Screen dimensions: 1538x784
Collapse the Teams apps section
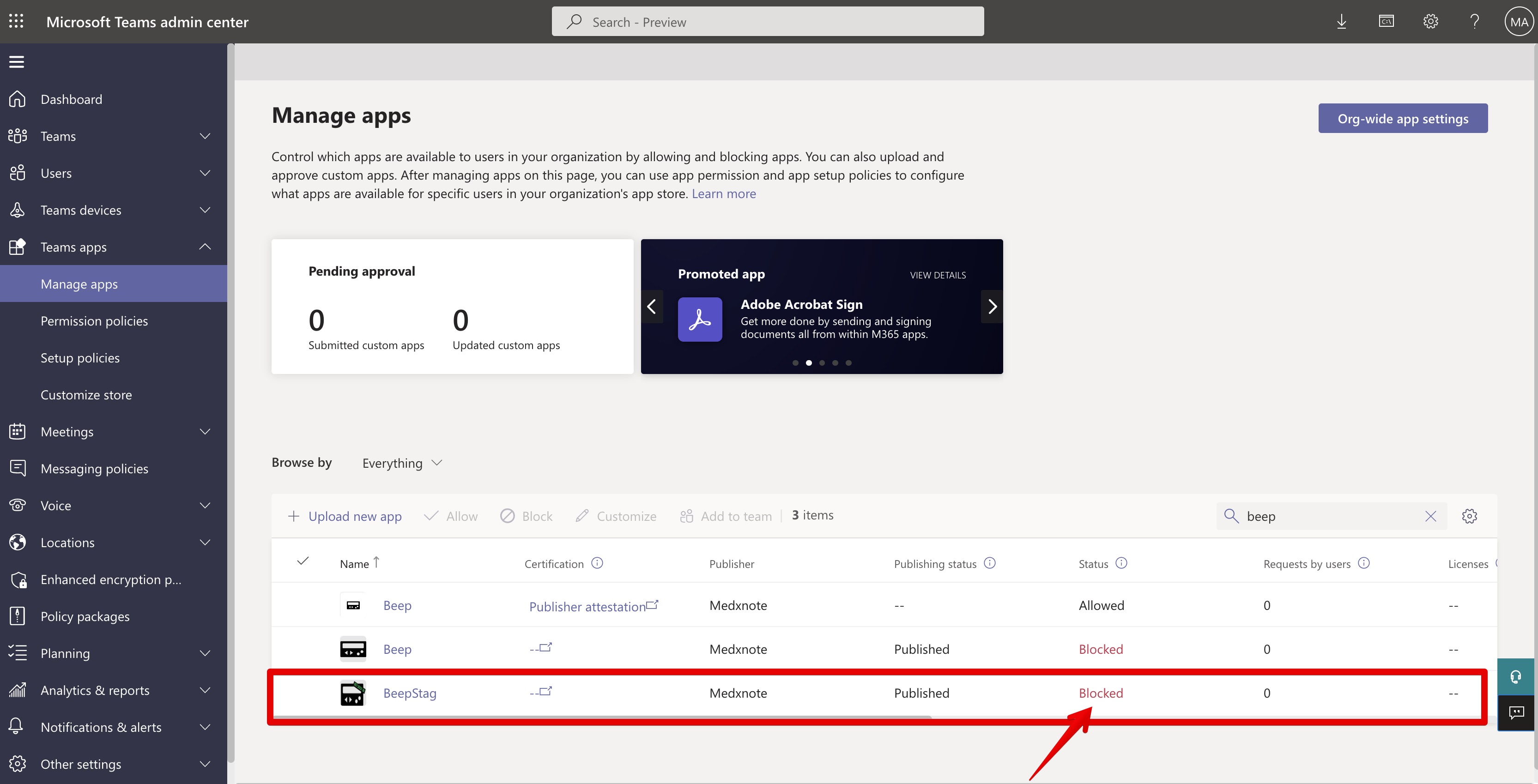pyautogui.click(x=205, y=247)
